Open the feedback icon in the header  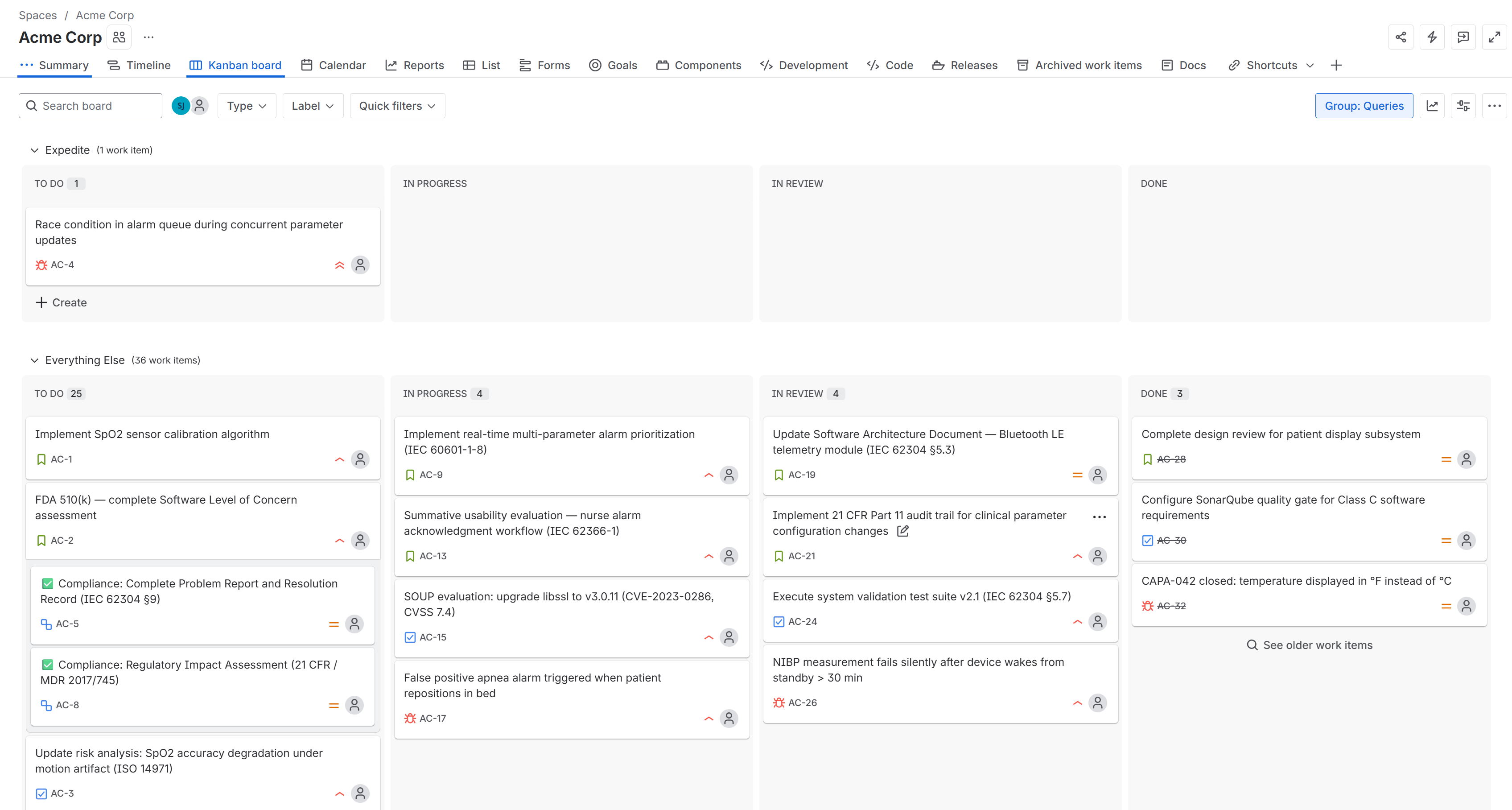(1463, 37)
